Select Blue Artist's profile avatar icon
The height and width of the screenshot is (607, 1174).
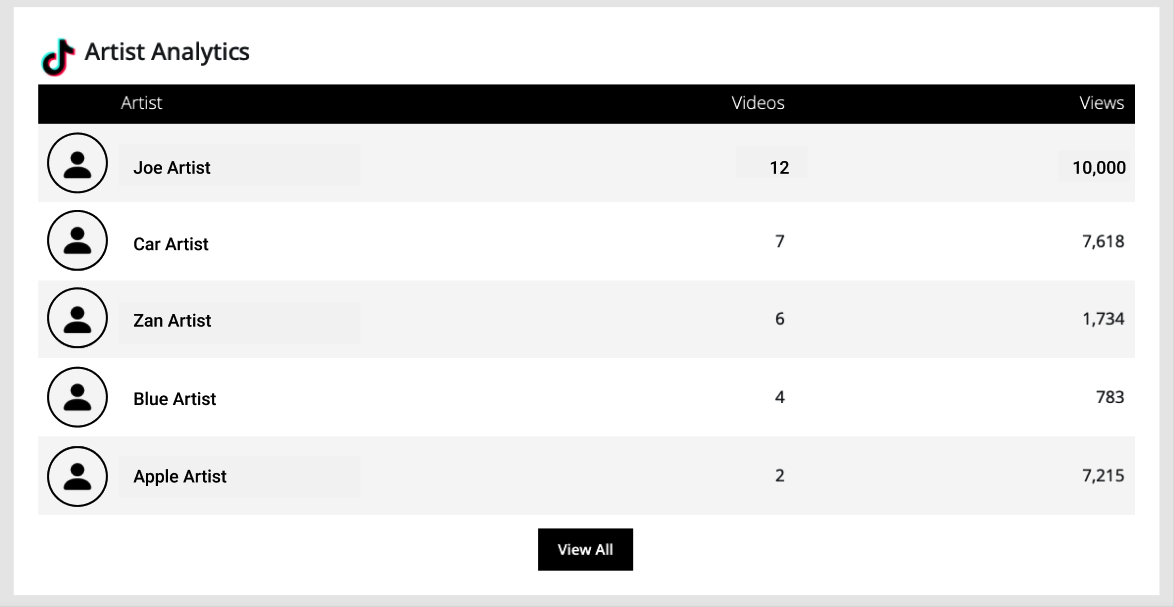pos(77,397)
